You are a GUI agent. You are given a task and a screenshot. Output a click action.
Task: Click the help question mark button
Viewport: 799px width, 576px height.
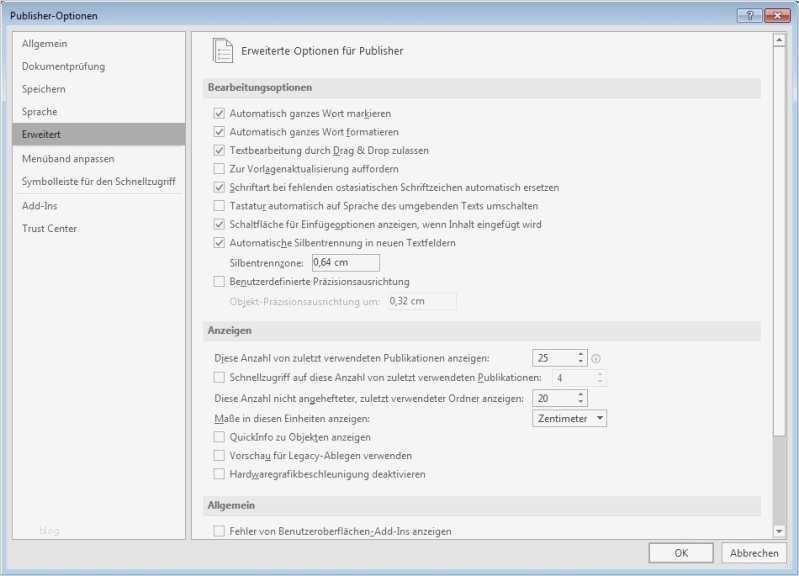(x=750, y=16)
